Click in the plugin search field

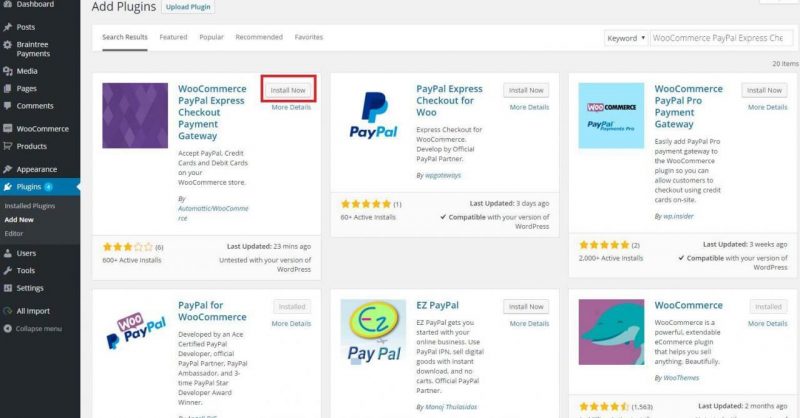[721, 38]
